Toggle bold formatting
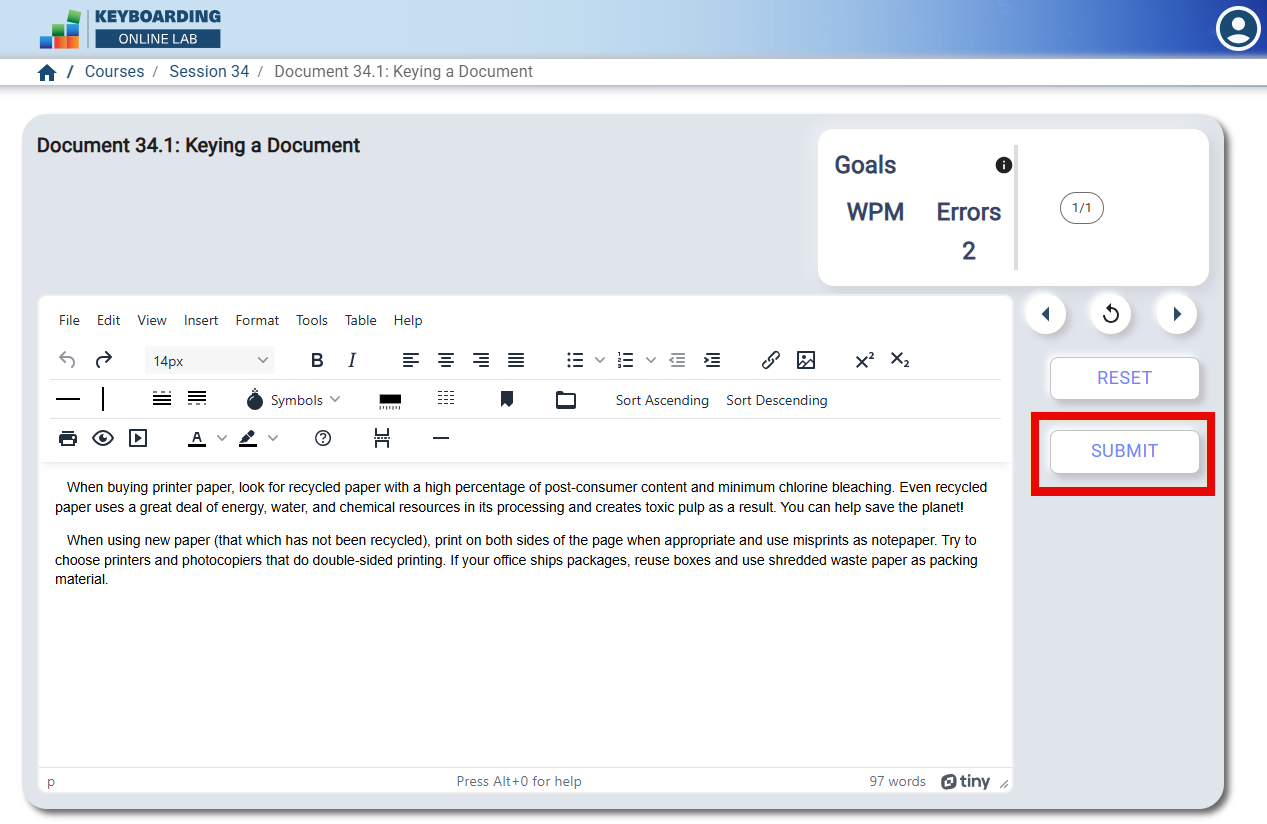 pos(317,360)
